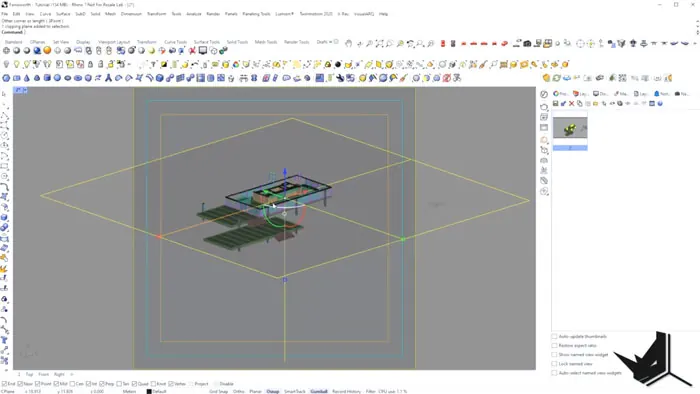The width and height of the screenshot is (700, 394).
Task: Open the File menu
Action: point(4,14)
